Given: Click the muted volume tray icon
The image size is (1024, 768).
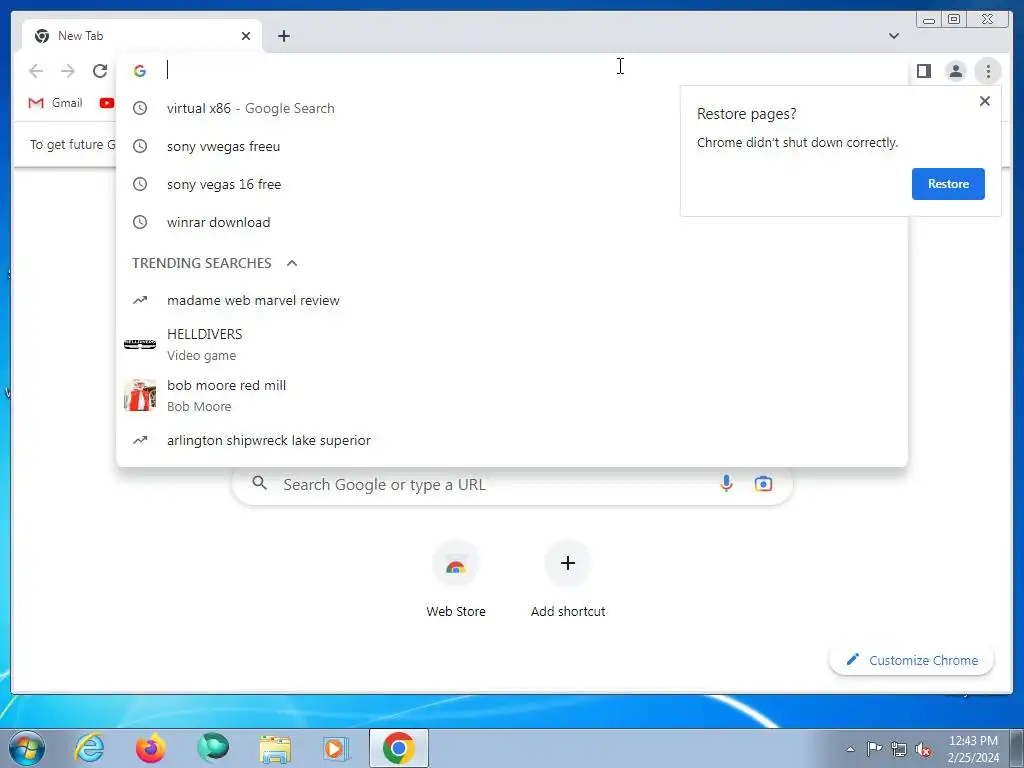Looking at the screenshot, I should pyautogui.click(x=923, y=749).
